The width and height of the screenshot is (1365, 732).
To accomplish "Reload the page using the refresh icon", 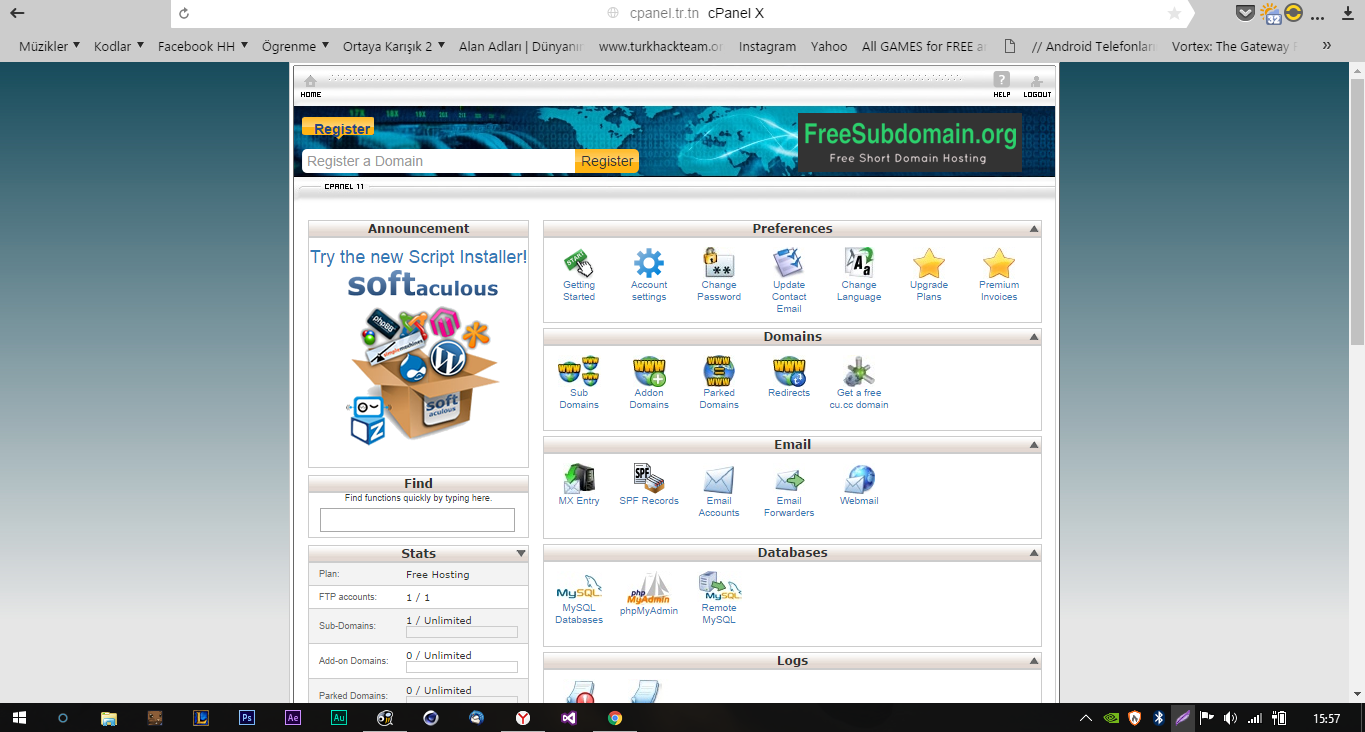I will 184,14.
